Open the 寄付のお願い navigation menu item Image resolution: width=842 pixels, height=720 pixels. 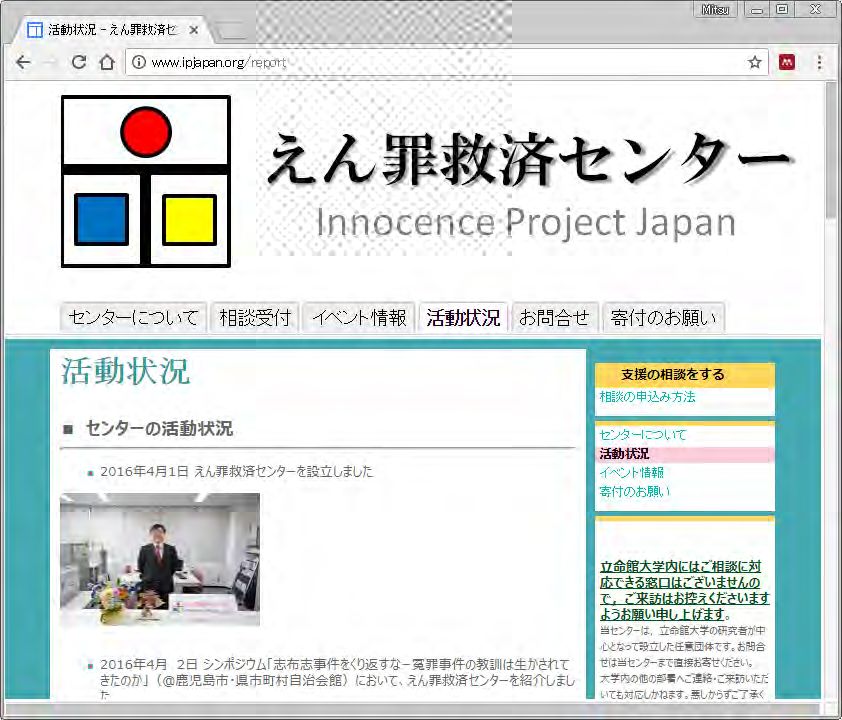click(664, 318)
